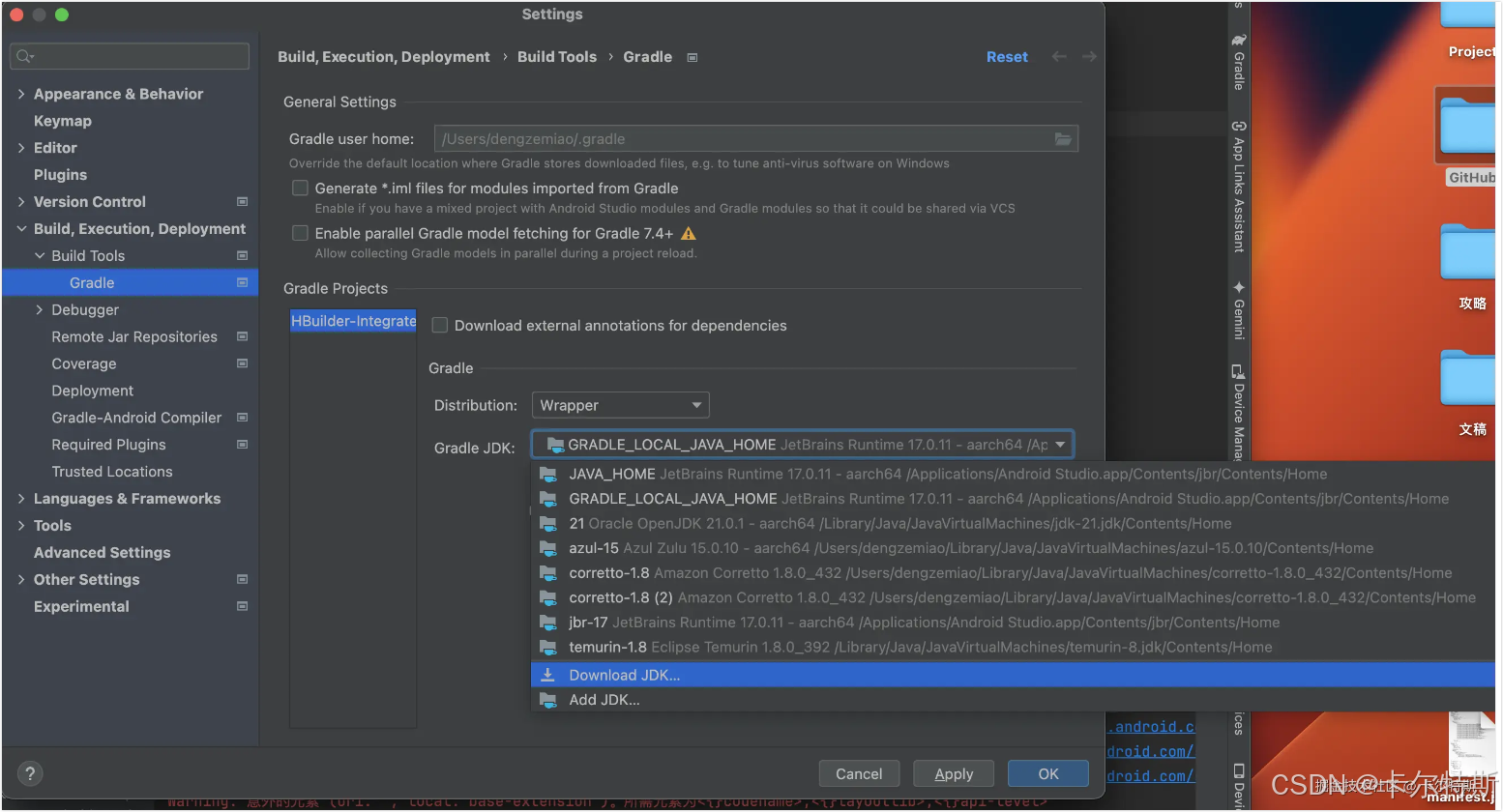Confirm settings with OK button
This screenshot has height=812, width=1503.
coord(1048,774)
